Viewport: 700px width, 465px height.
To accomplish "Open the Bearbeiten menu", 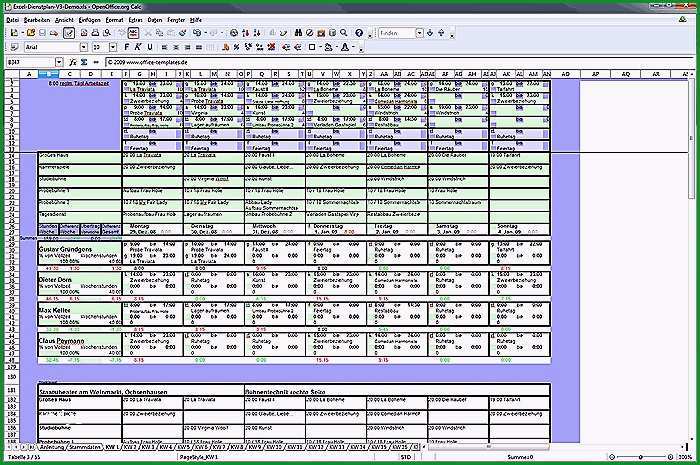I will (36, 20).
